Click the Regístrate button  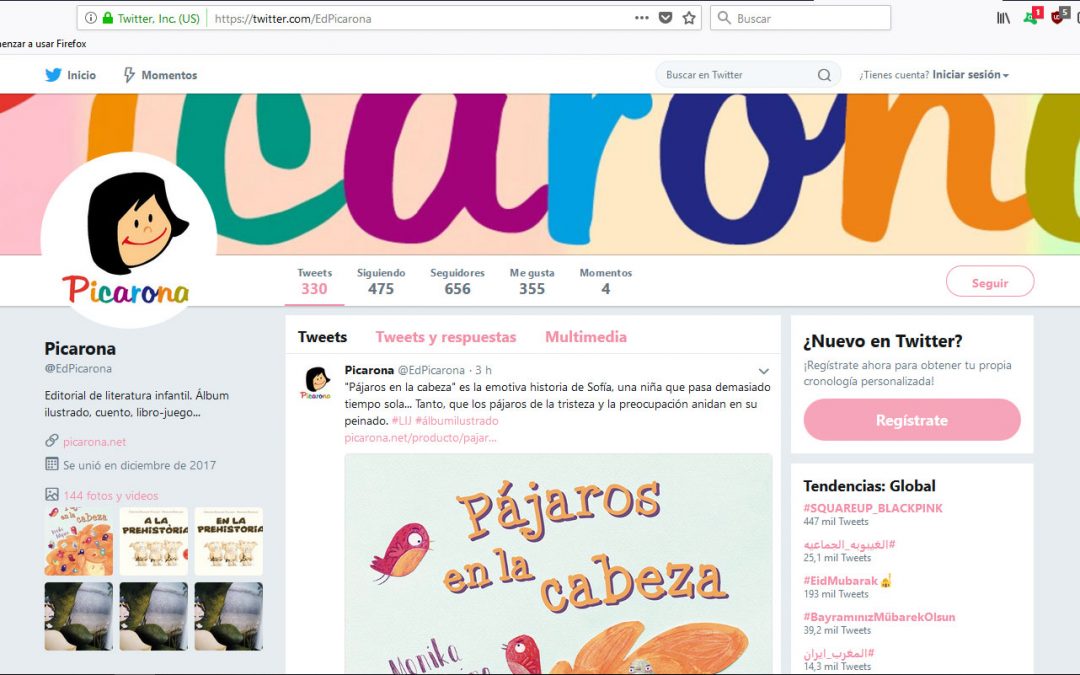(912, 420)
